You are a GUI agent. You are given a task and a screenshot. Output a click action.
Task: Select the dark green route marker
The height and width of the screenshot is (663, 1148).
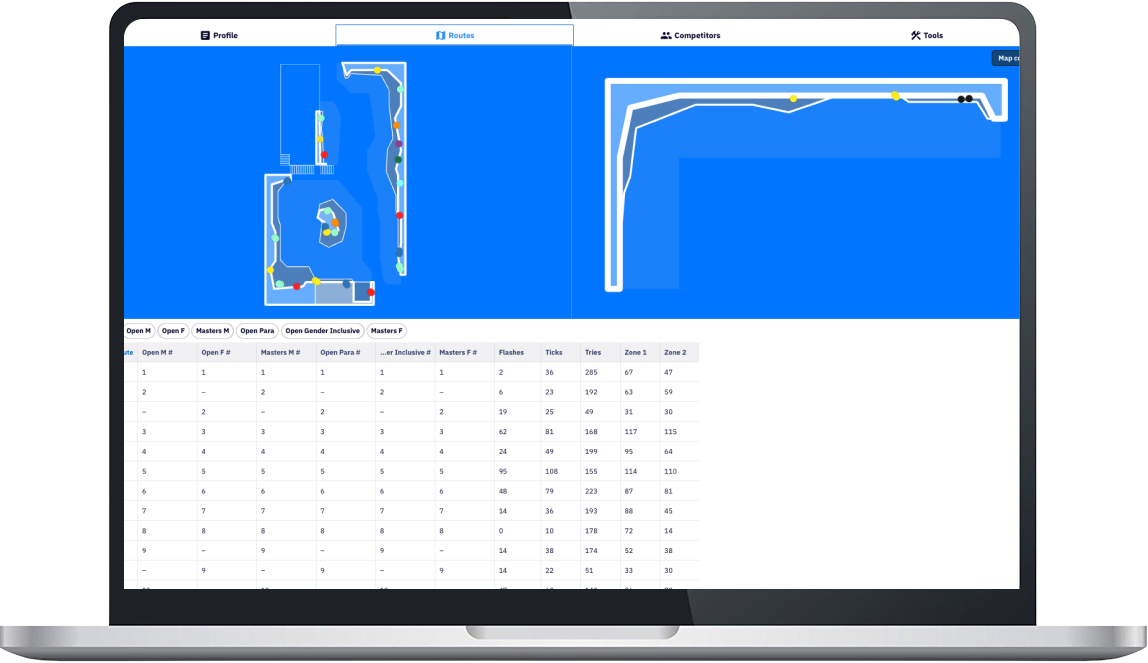[398, 160]
